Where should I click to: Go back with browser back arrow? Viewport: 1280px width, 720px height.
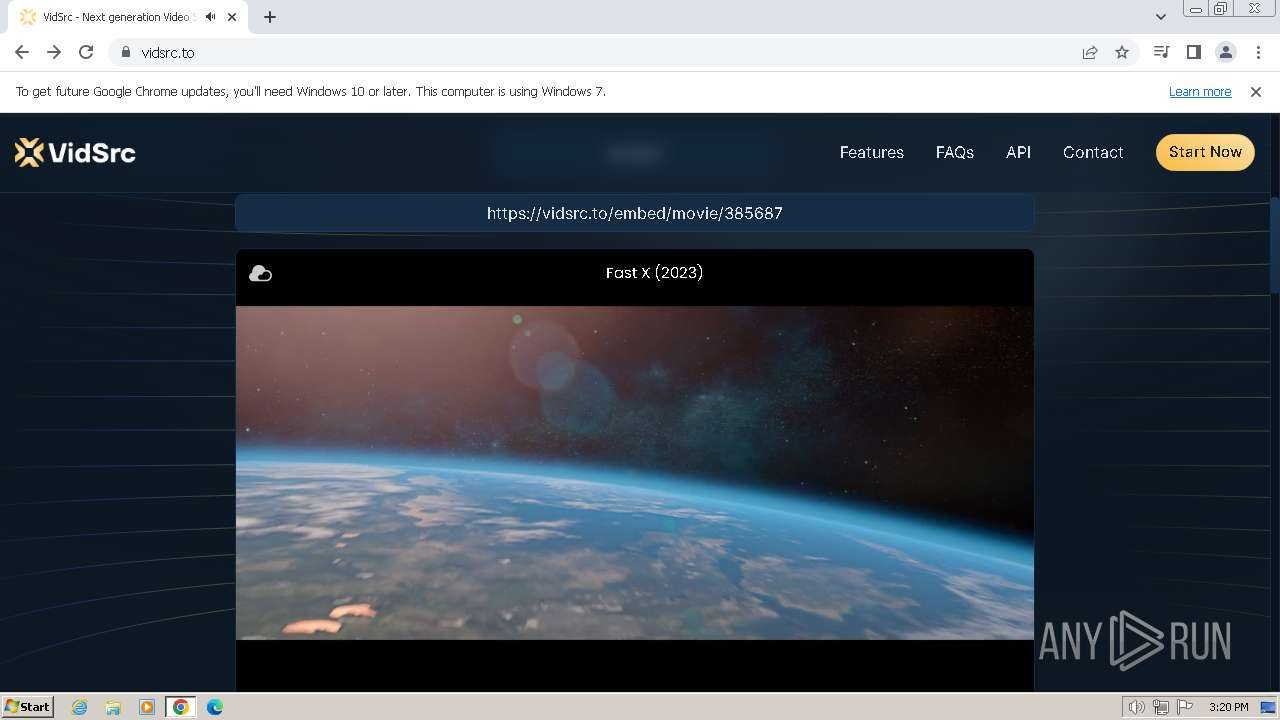(x=22, y=52)
